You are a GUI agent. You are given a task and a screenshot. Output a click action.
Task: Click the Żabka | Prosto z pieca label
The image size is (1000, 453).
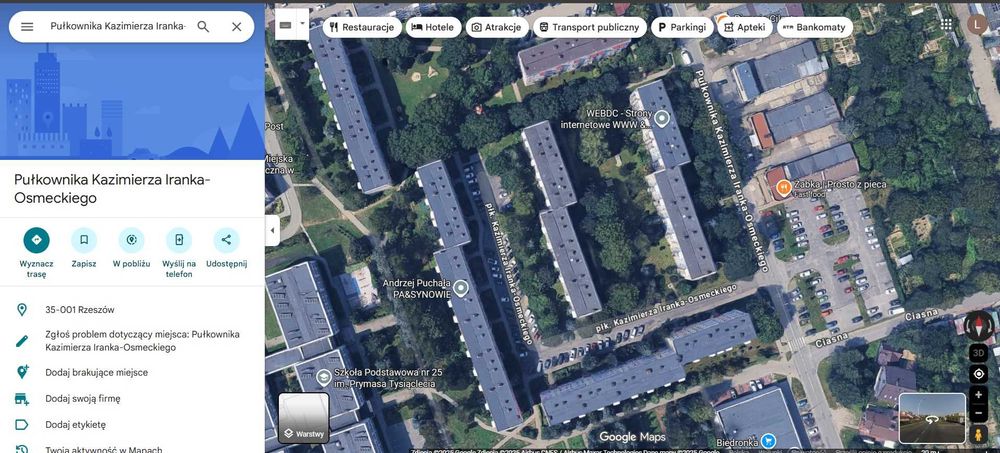[x=840, y=184]
